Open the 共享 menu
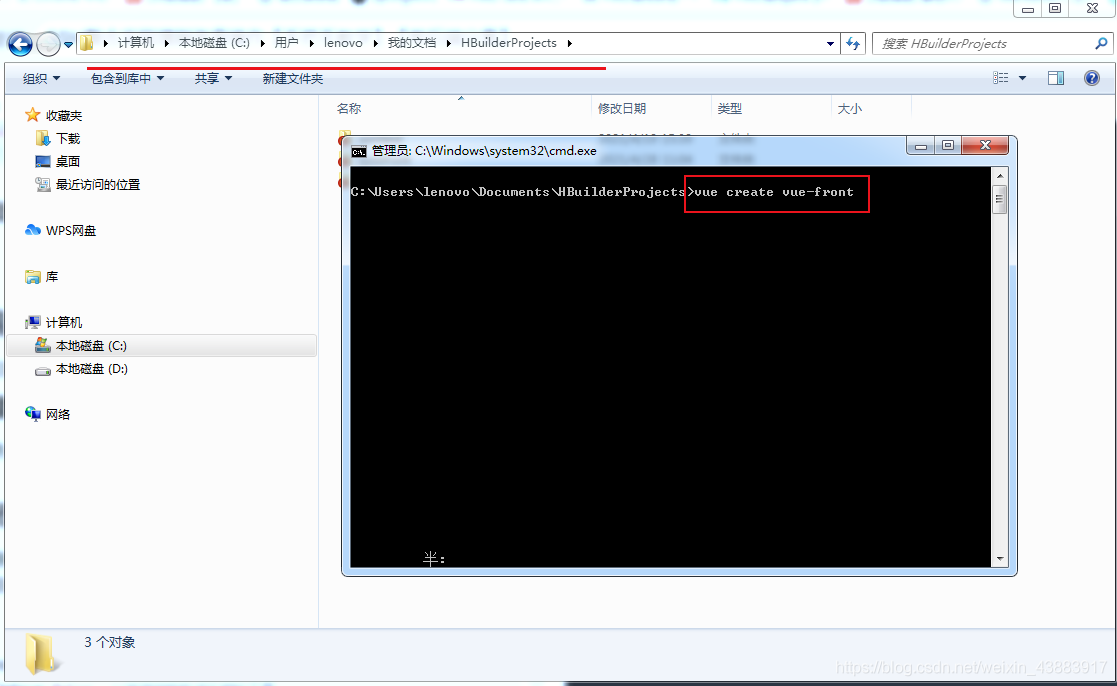The height and width of the screenshot is (686, 1117). point(214,78)
